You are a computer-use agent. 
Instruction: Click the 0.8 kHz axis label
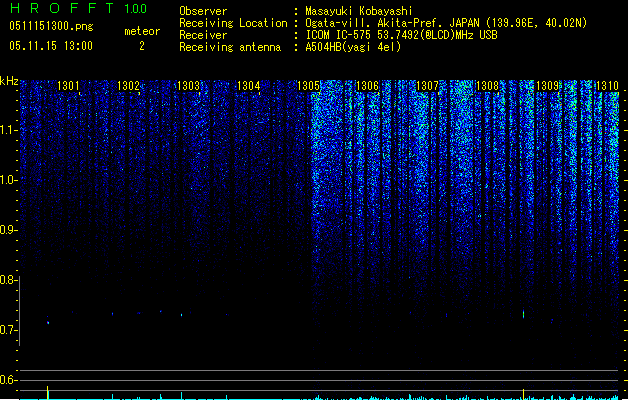tap(8, 280)
